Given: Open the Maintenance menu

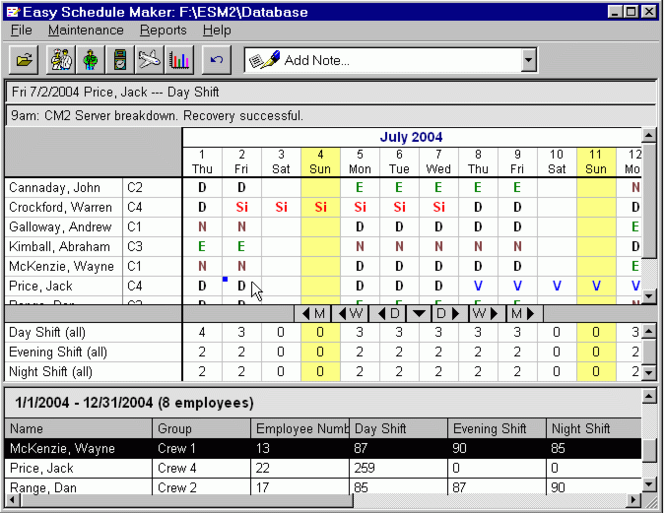Looking at the screenshot, I should coord(86,30).
